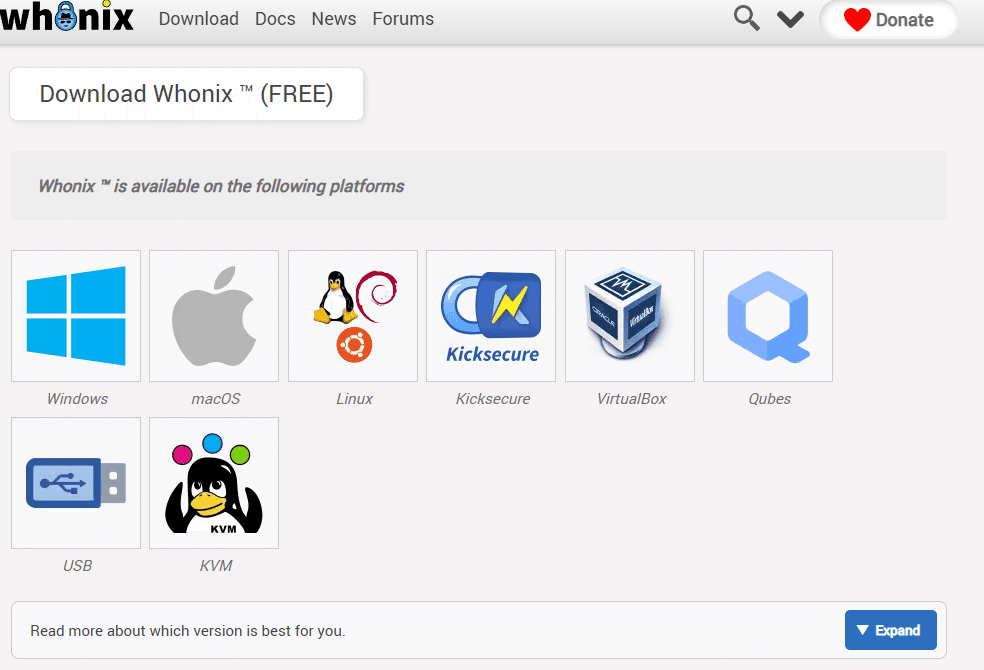Click the Kicksecure caption link
The image size is (984, 670).
493,398
